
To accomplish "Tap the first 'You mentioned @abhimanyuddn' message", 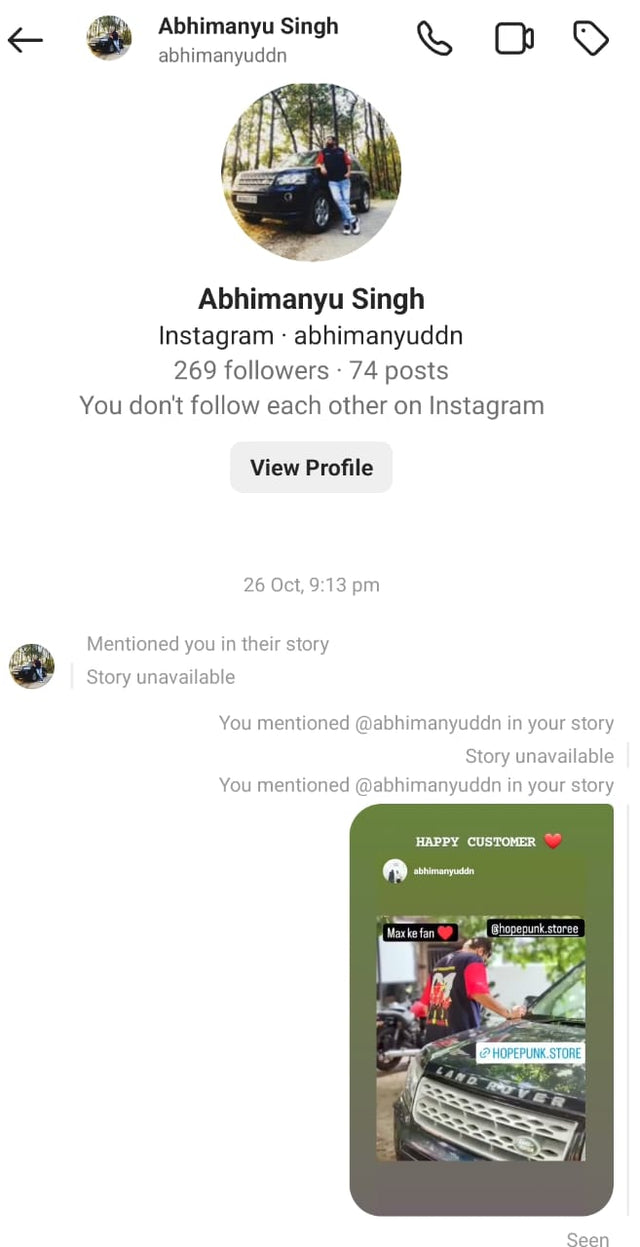I will (x=416, y=723).
